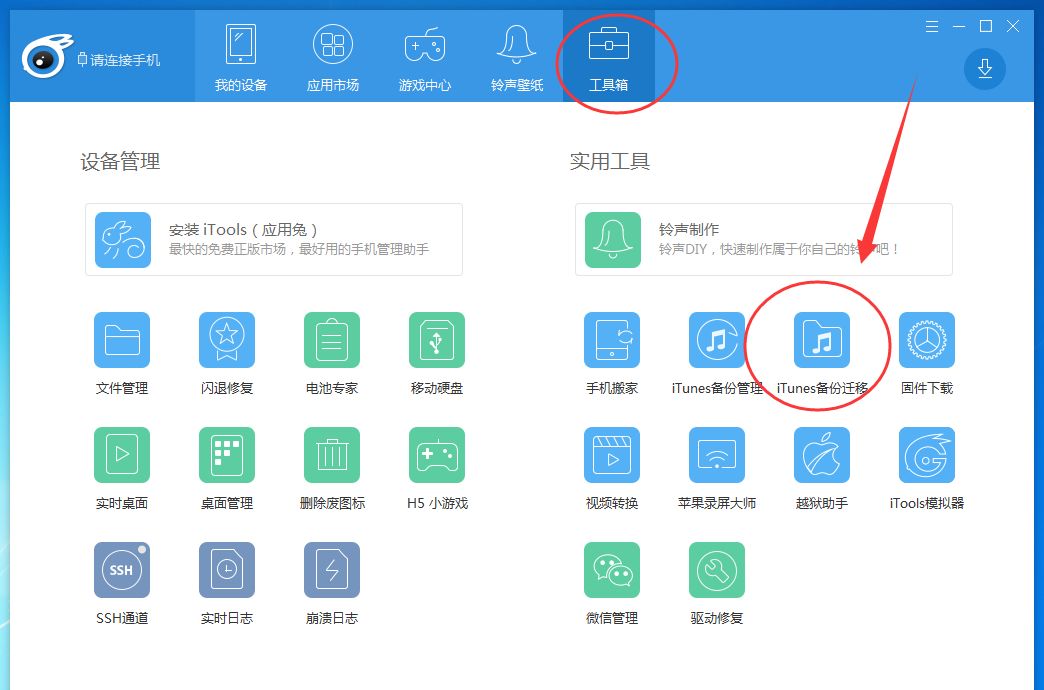Go to the 应用市场 app market tab
The height and width of the screenshot is (690, 1044).
pos(333,58)
